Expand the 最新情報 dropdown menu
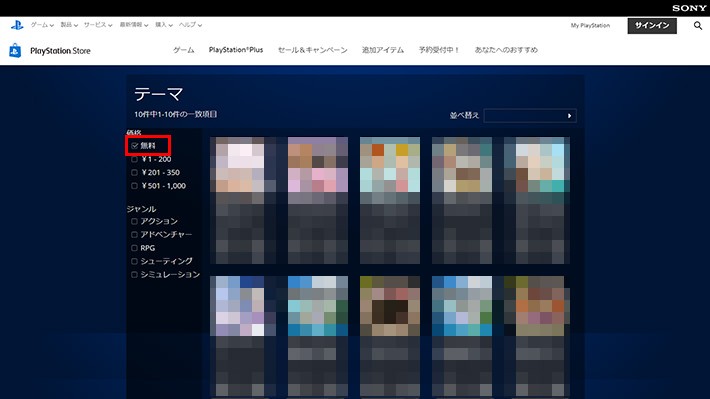This screenshot has height=399, width=710. [134, 25]
